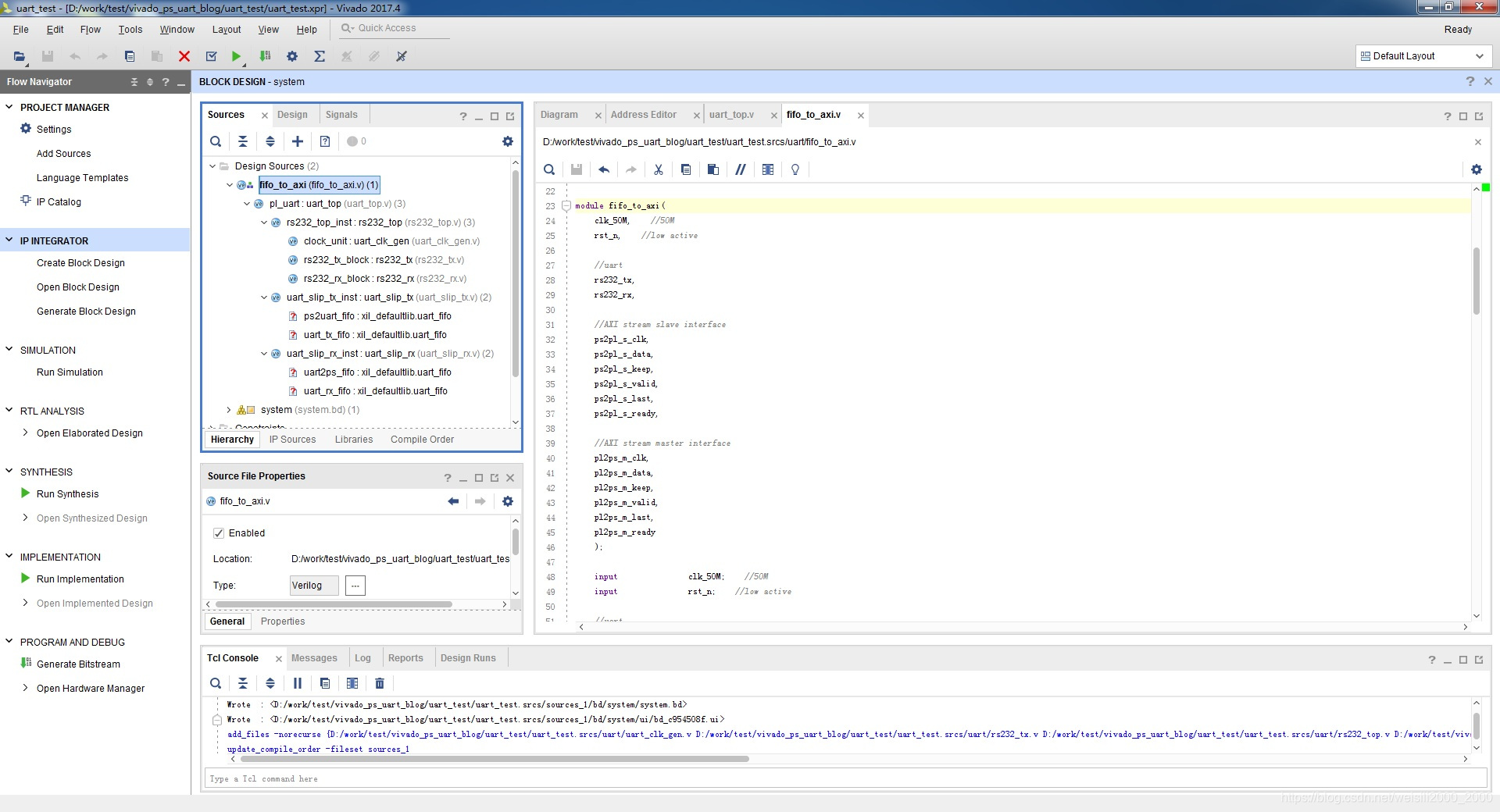
Task: Open the Tools menu
Action: [130, 30]
